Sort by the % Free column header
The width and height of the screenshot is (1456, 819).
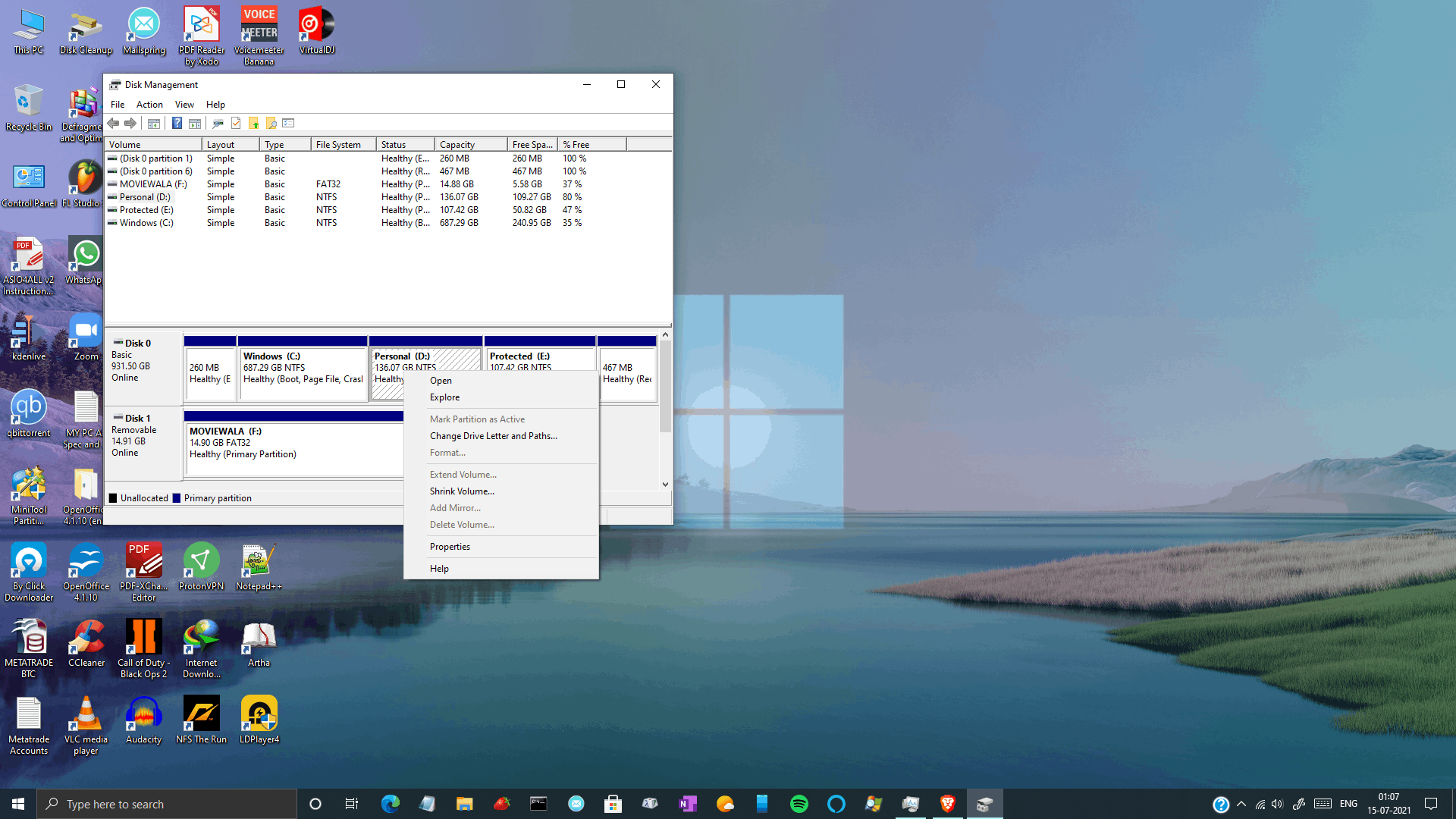pos(592,144)
